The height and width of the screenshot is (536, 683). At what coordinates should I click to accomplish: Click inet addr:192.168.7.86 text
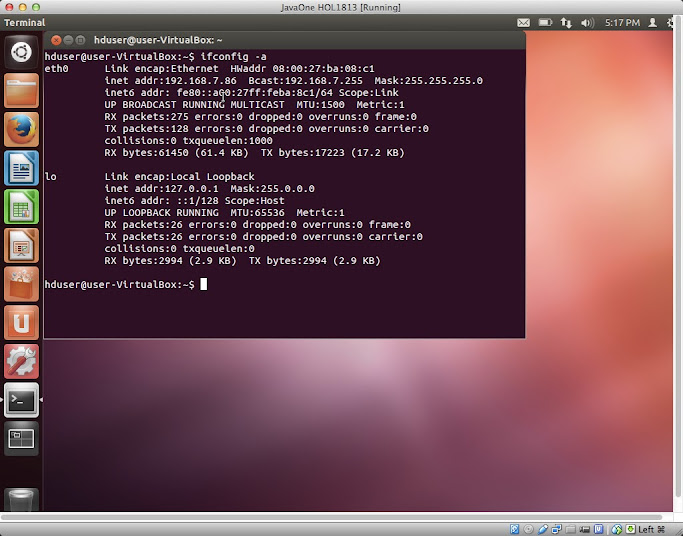pos(170,81)
